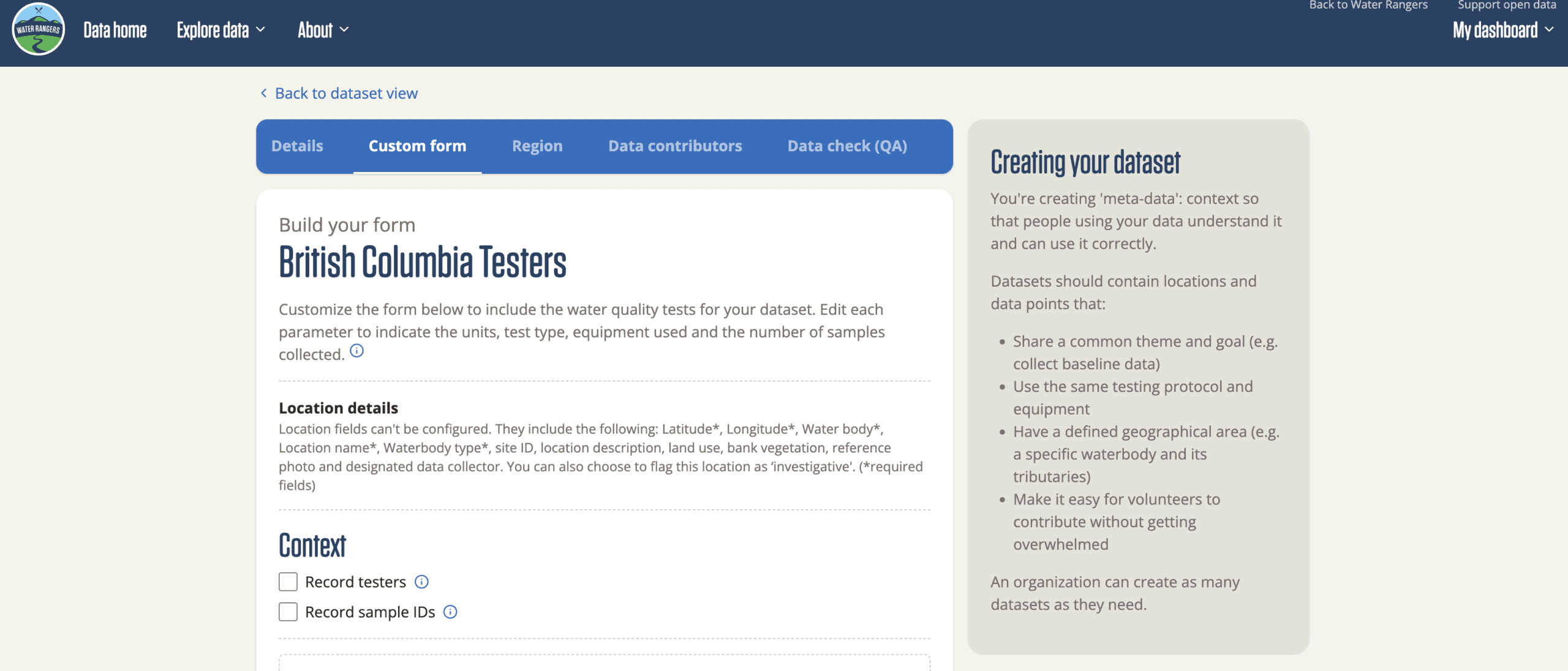The height and width of the screenshot is (671, 1568).
Task: Select the Custom form tab
Action: [417, 146]
